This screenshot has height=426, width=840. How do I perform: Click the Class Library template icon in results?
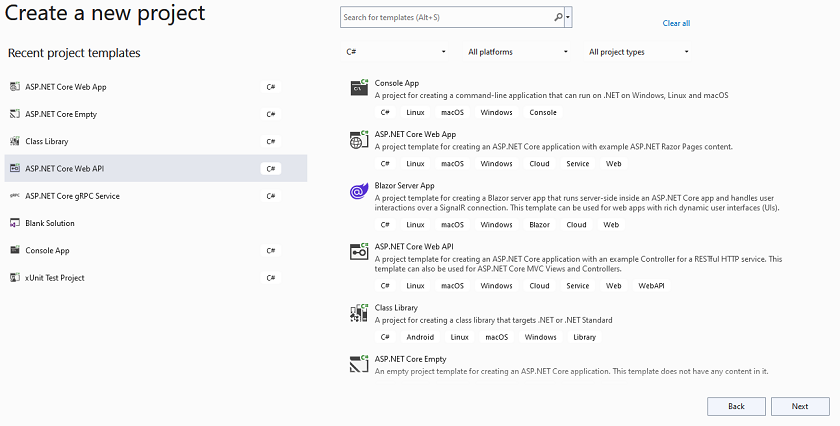(358, 314)
